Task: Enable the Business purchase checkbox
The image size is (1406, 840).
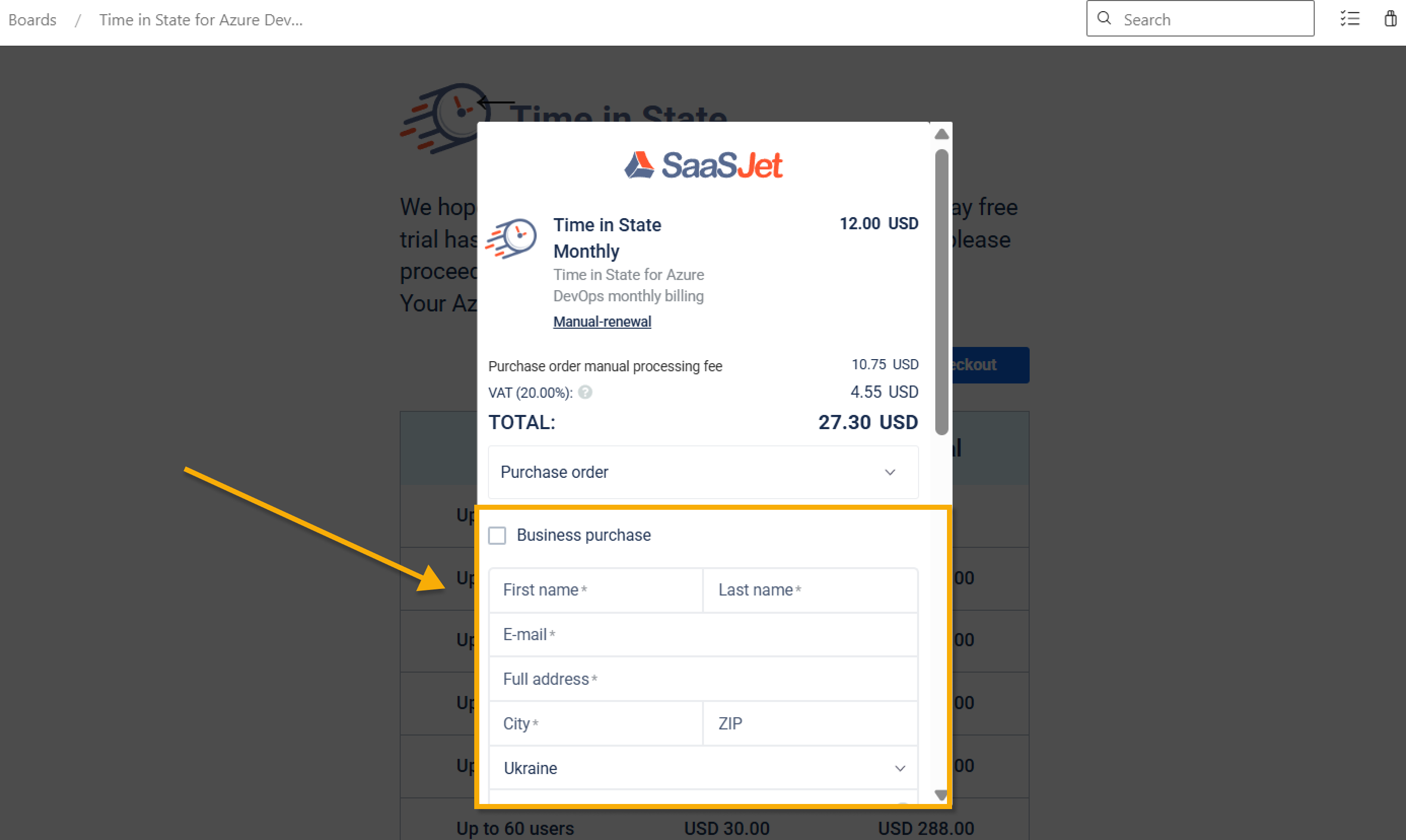Action: (497, 535)
